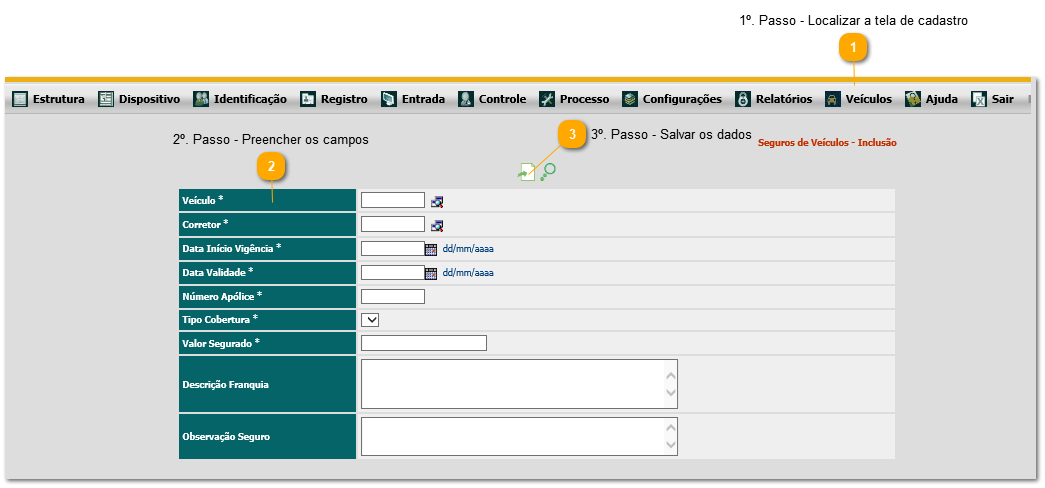1045x488 pixels.
Task: Click the 'Número Apólice *' label
Action: click(222, 296)
